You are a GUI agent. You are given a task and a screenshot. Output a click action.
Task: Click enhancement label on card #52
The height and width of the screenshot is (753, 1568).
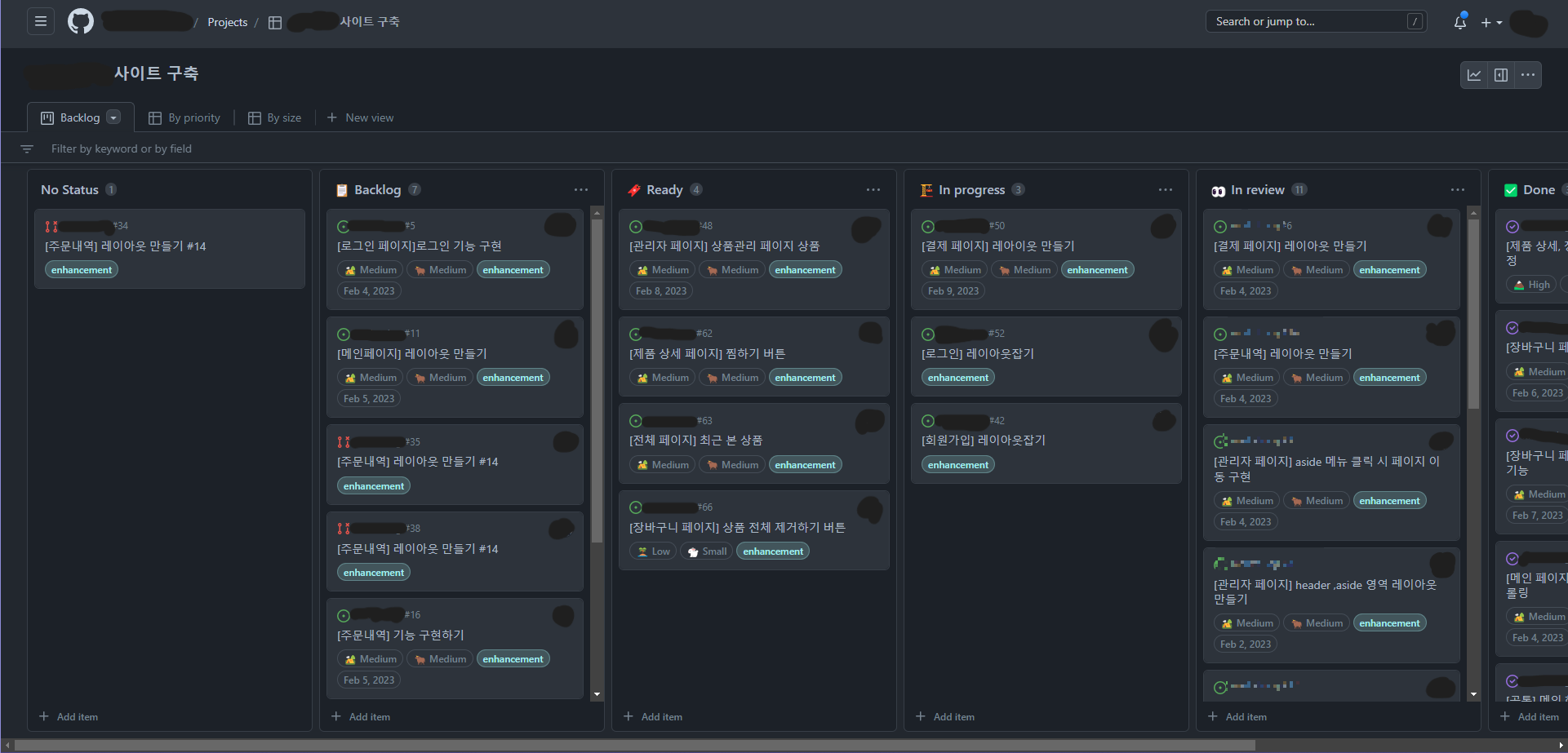pos(958,378)
